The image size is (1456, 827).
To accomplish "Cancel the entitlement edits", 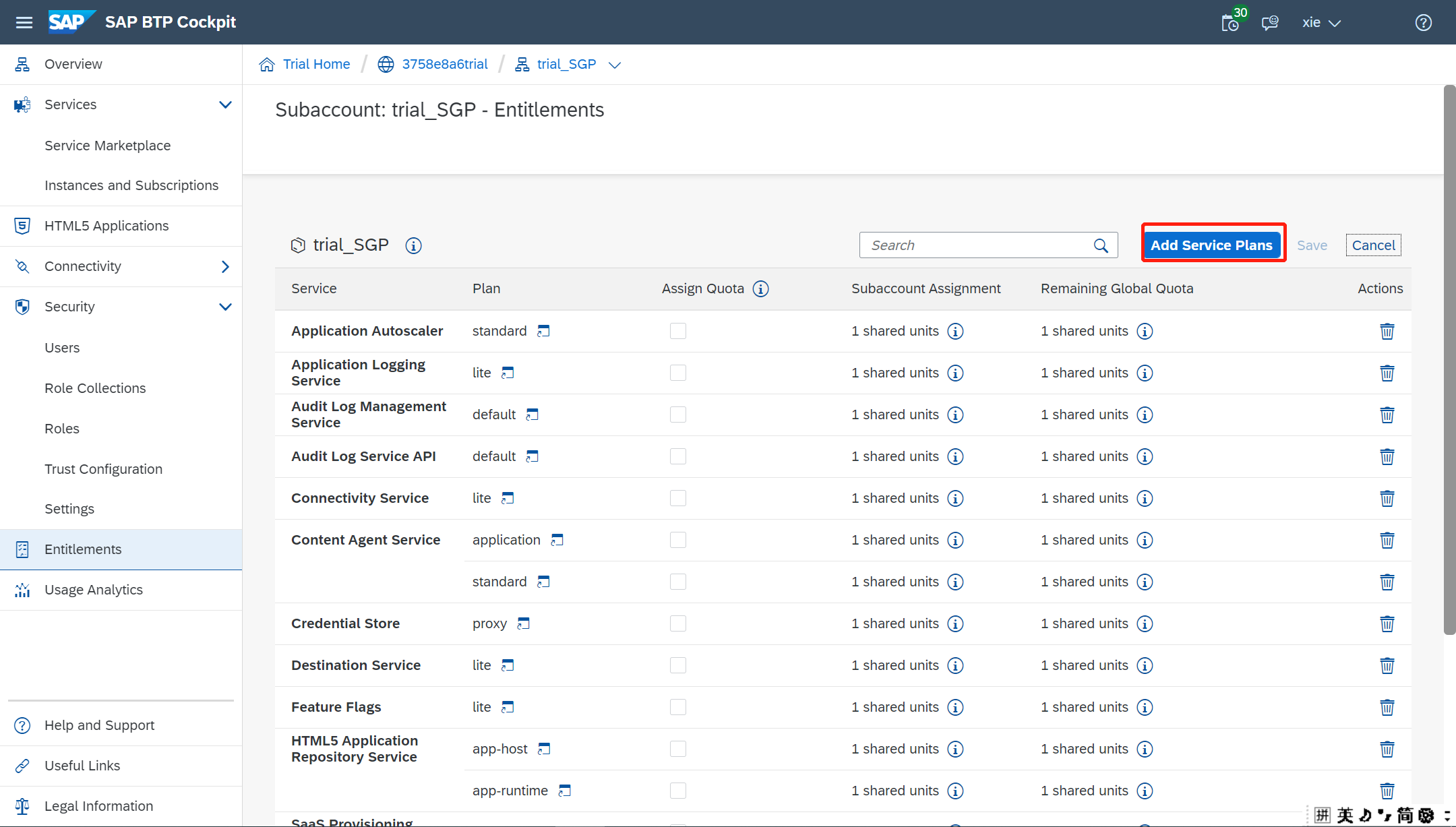I will click(x=1374, y=245).
